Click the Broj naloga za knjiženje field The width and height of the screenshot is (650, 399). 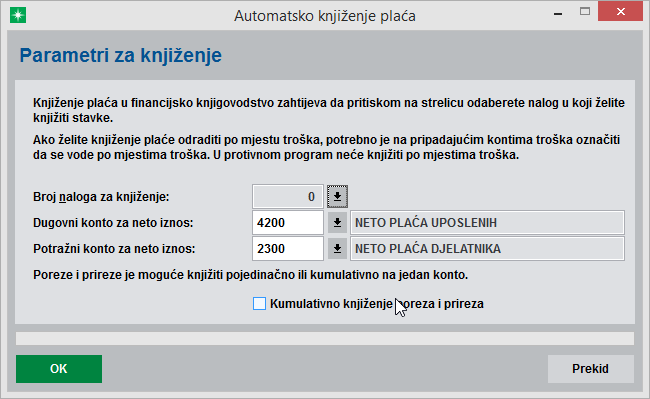(288, 197)
